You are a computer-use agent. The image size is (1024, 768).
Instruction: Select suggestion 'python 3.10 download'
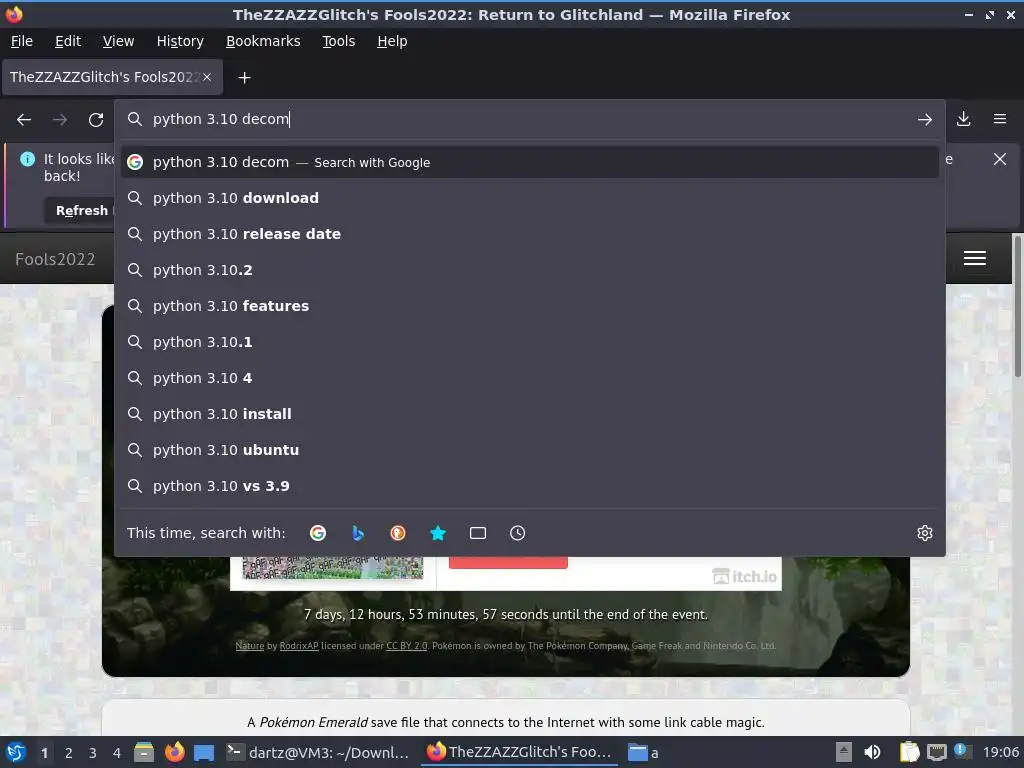pyautogui.click(x=530, y=198)
